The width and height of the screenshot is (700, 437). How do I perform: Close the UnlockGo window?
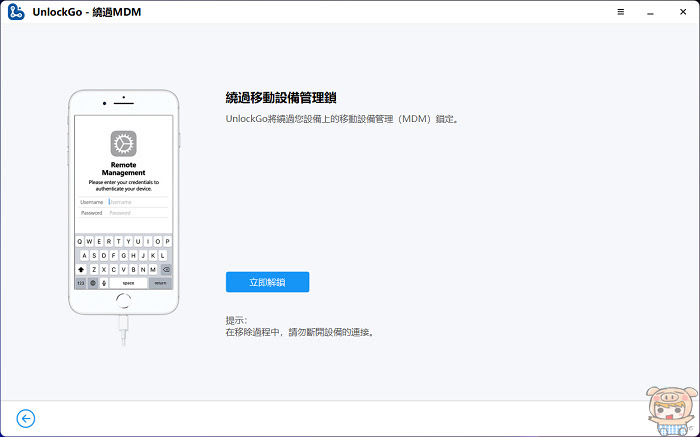point(683,12)
